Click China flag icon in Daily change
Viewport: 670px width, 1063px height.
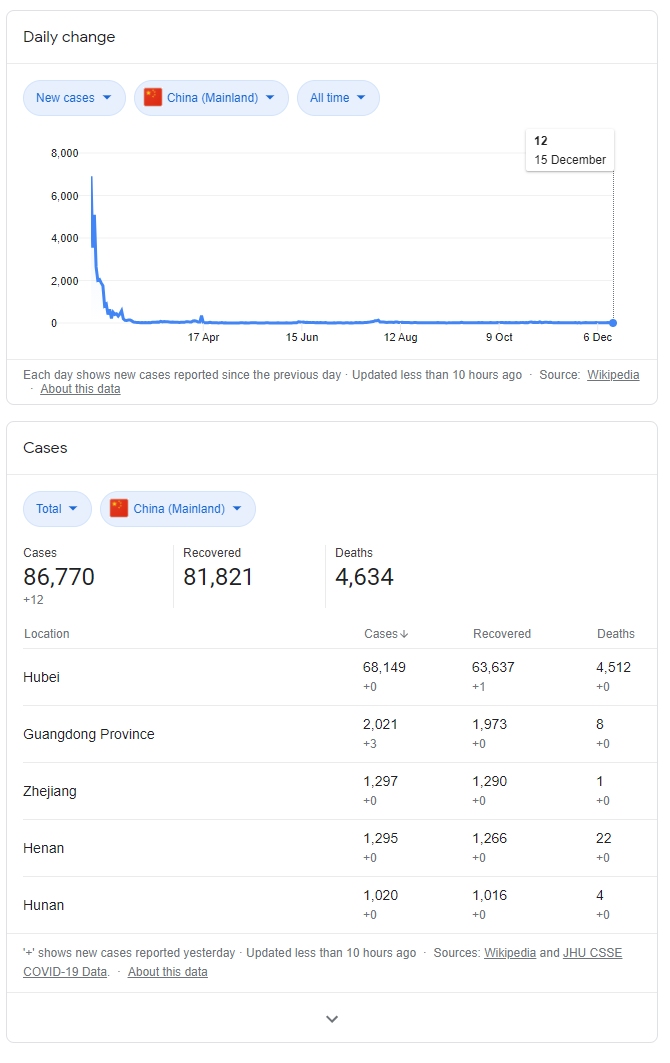pos(153,98)
